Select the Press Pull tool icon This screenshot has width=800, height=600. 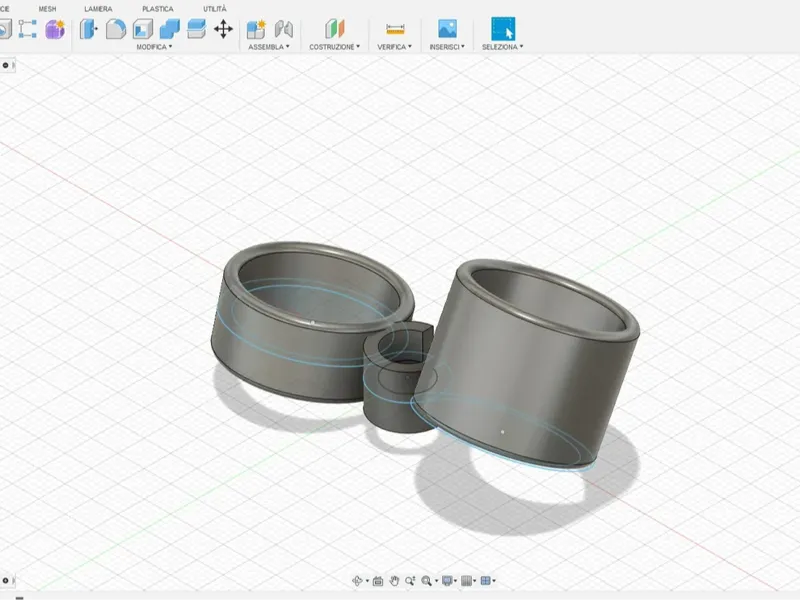click(88, 29)
